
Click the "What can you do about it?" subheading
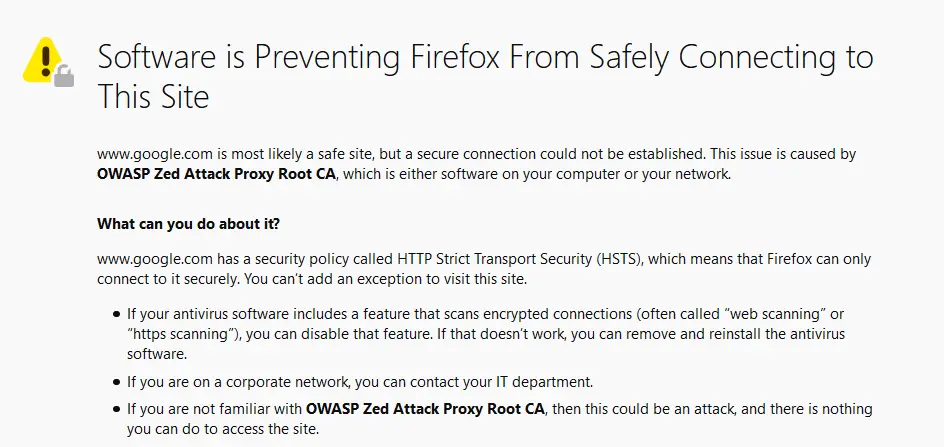click(188, 224)
